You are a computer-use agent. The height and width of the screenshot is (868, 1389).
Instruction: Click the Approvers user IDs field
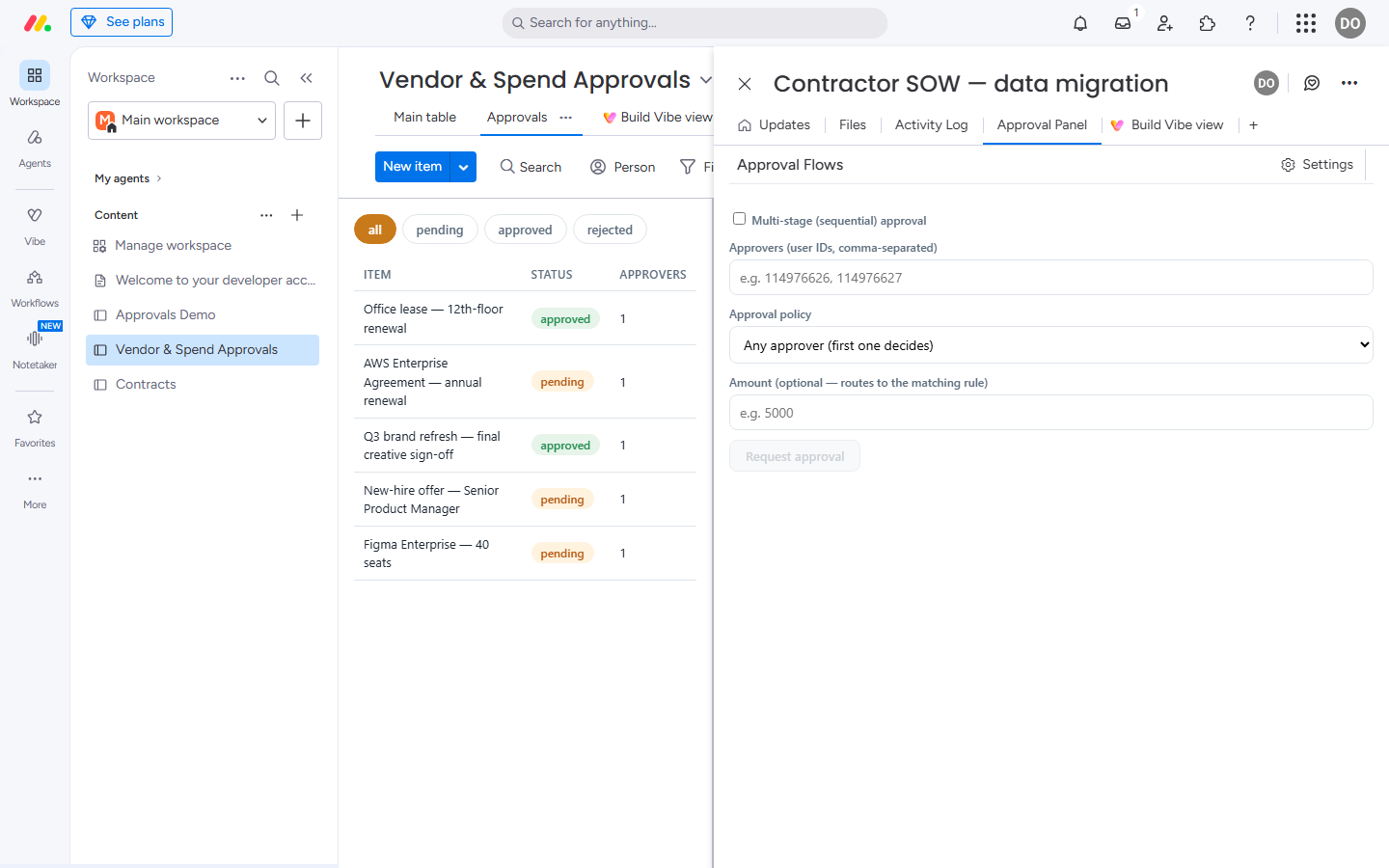1050,278
